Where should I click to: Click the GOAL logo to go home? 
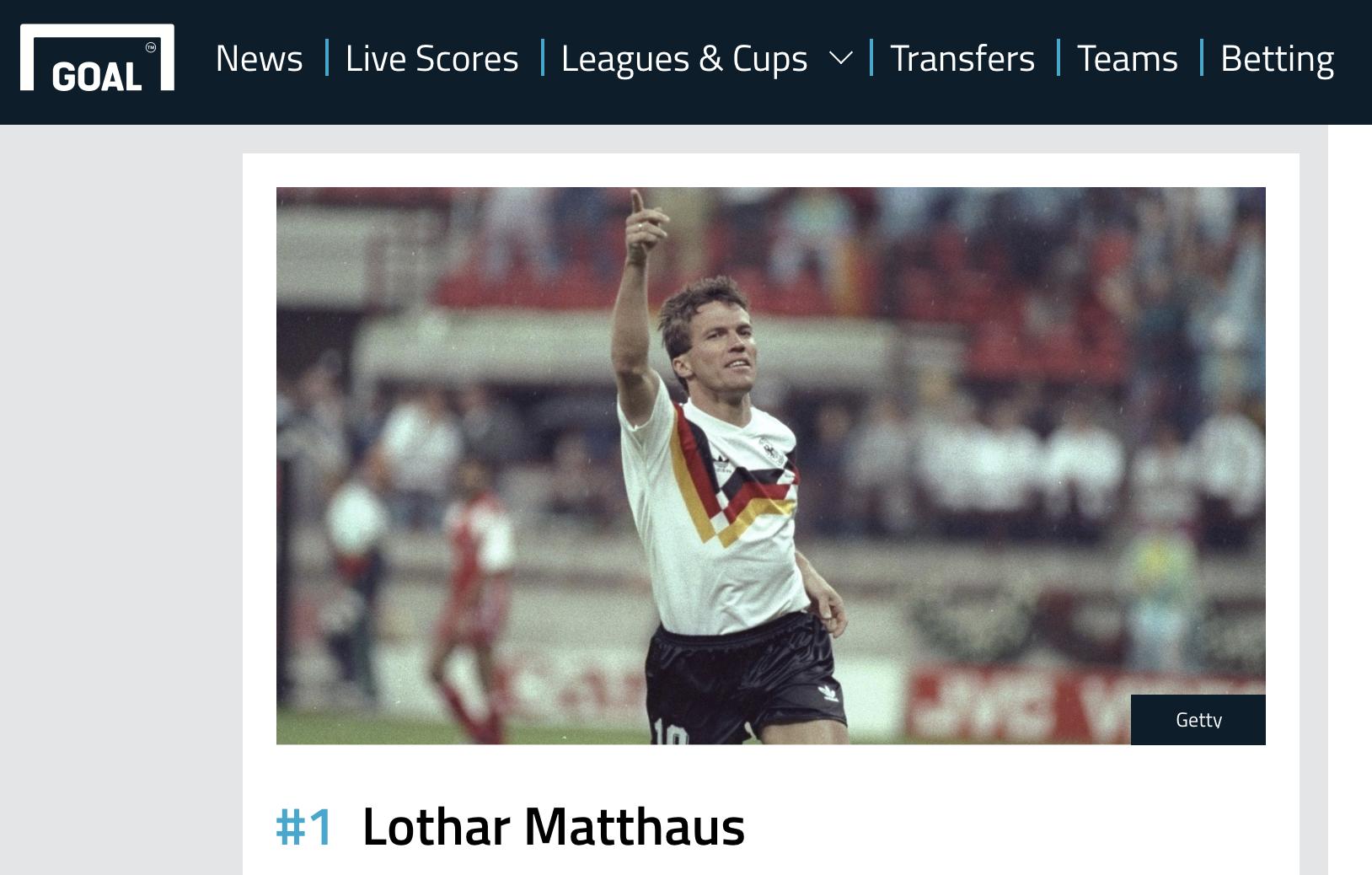[97, 57]
